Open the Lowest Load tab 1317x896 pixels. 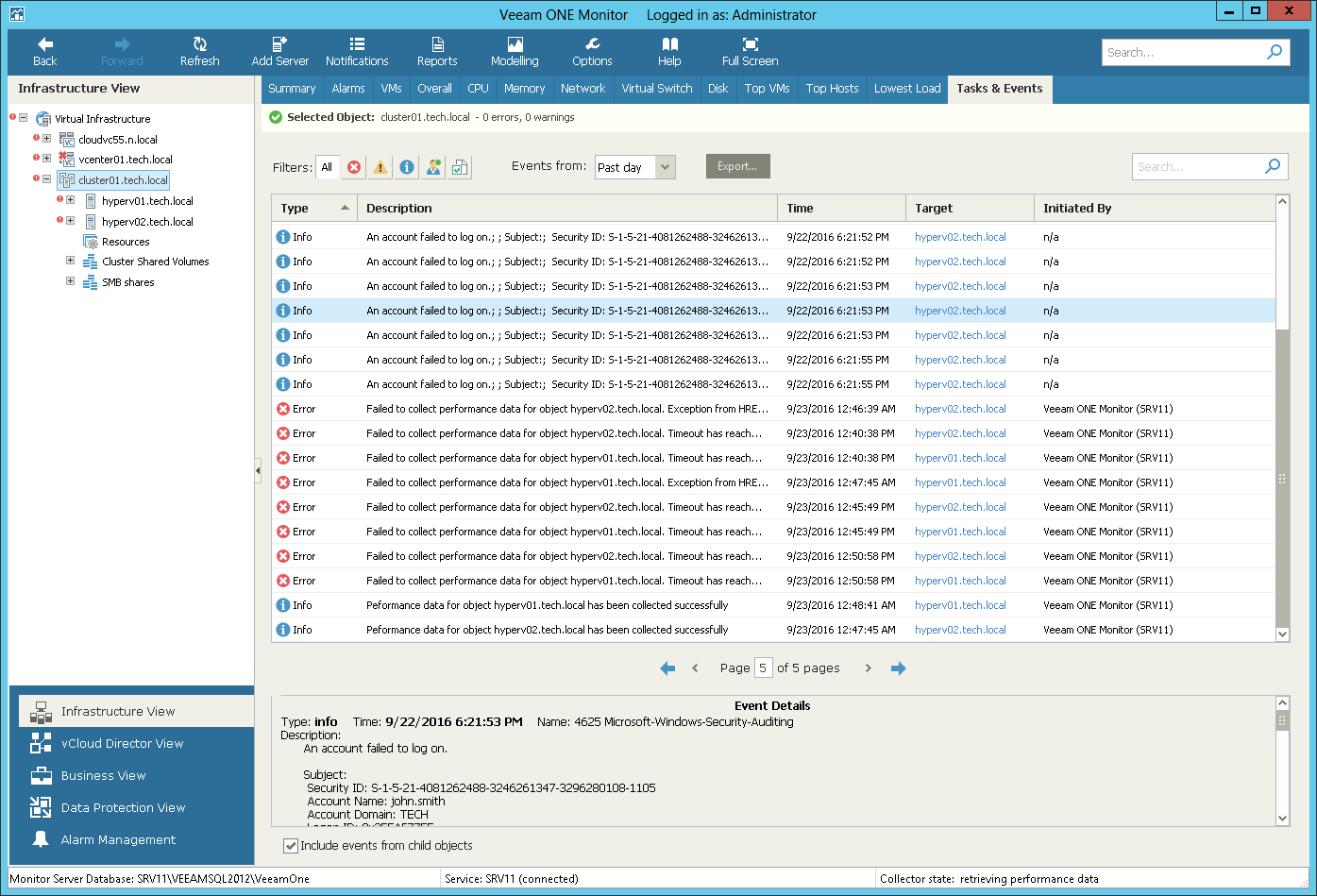pyautogui.click(x=907, y=89)
